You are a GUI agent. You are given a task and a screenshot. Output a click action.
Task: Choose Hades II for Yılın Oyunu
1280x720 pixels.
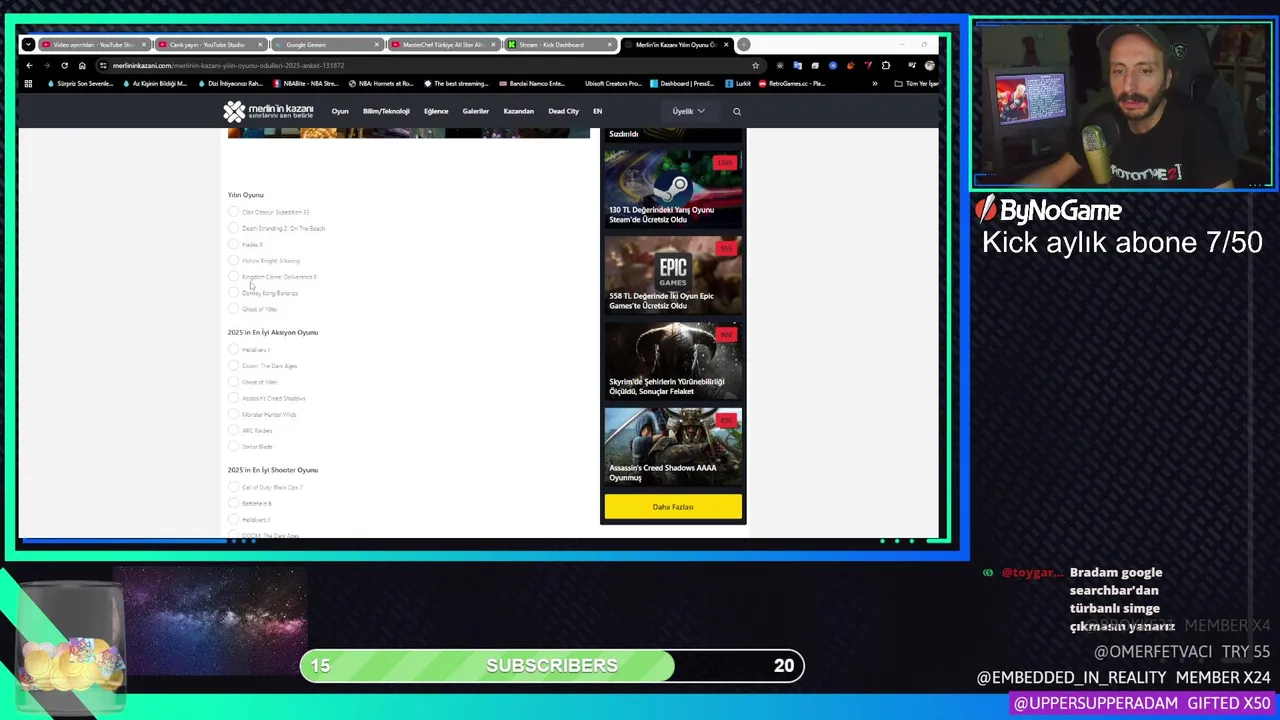pos(233,244)
